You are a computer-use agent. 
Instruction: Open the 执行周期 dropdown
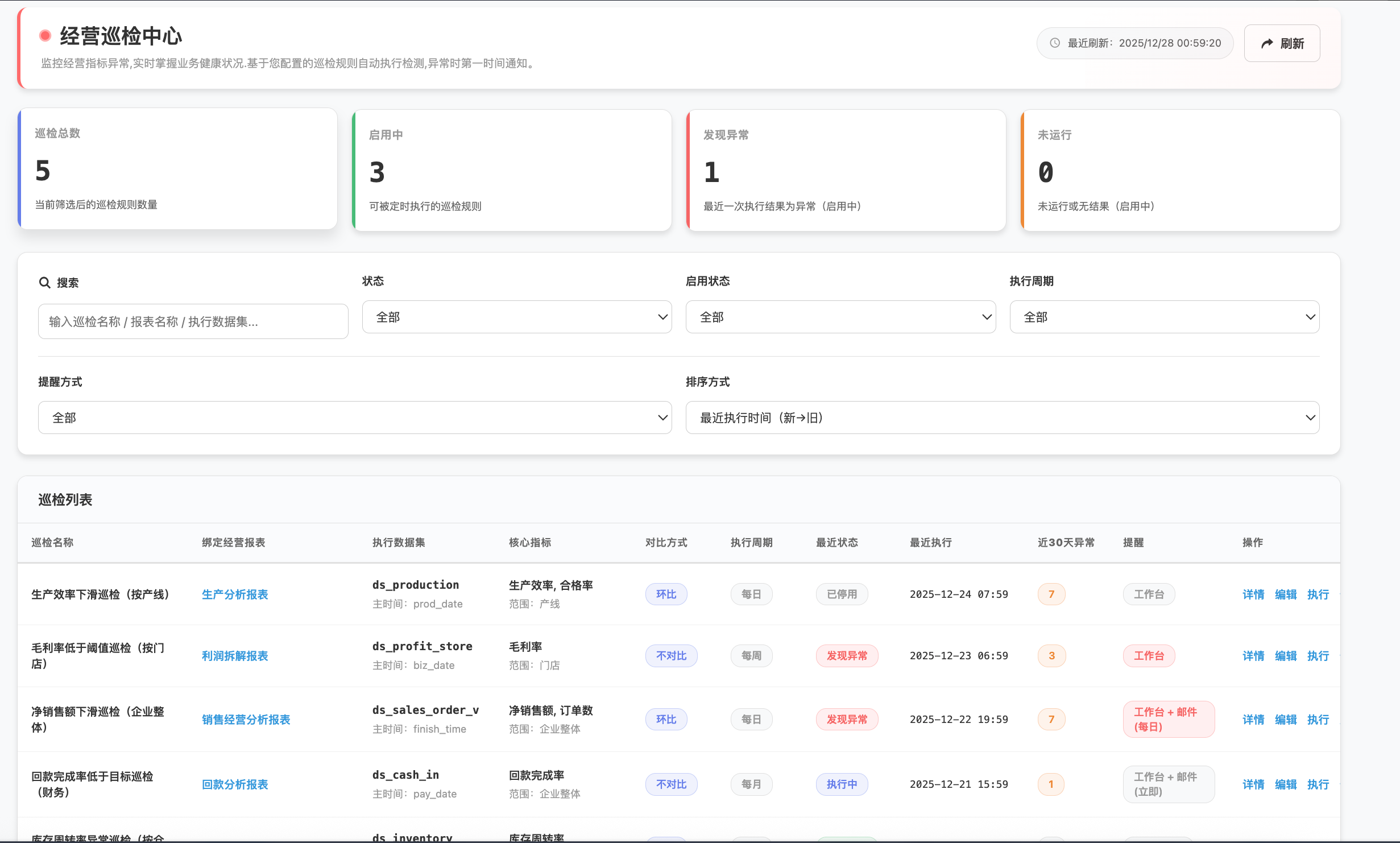1163,317
